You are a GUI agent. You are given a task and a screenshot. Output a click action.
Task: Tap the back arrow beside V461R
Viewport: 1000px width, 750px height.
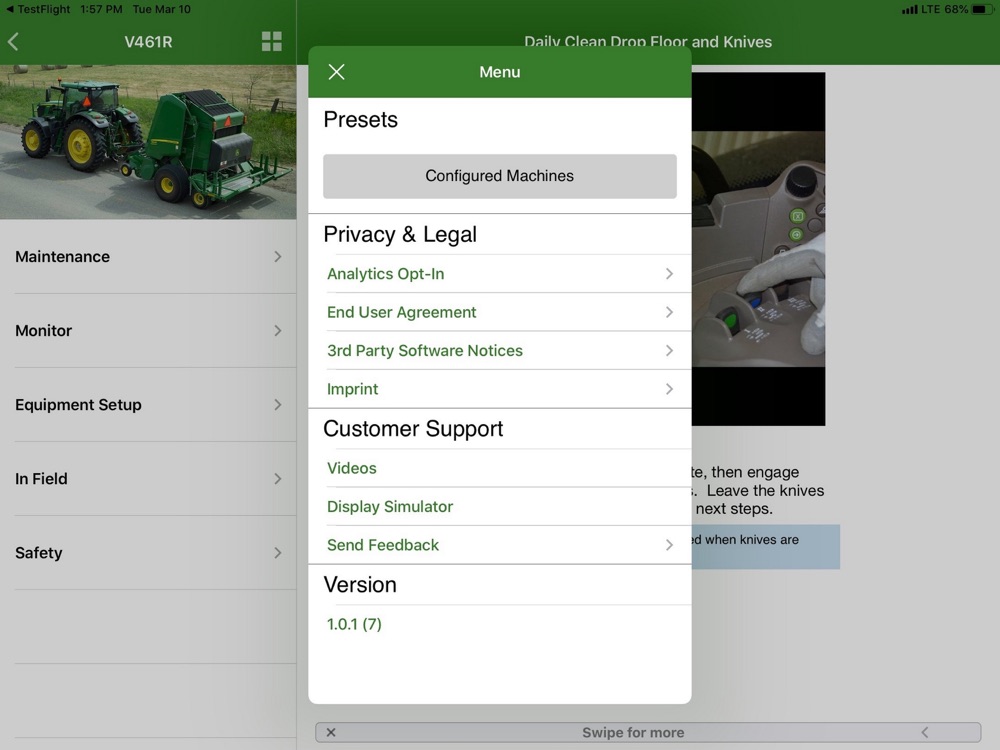click(13, 42)
